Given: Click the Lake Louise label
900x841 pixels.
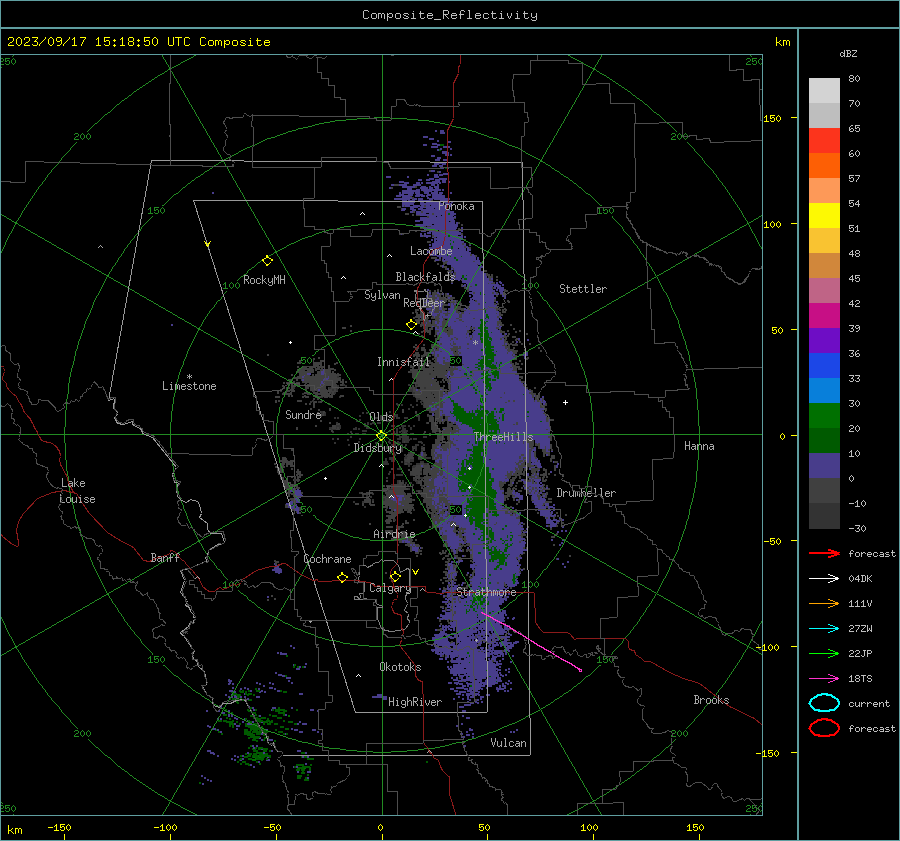Looking at the screenshot, I should point(77,491).
